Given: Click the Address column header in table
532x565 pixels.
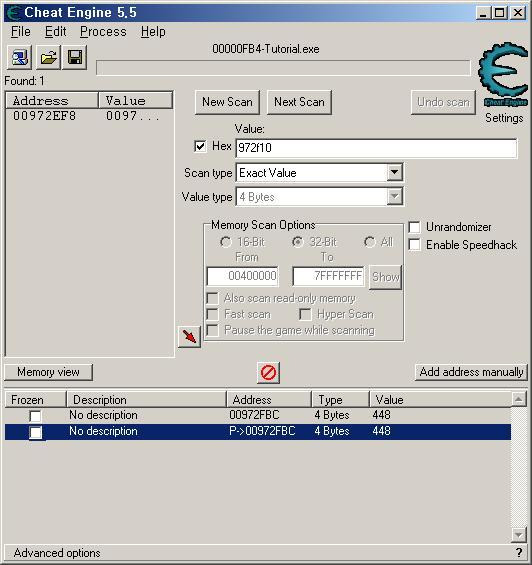Looking at the screenshot, I should [x=269, y=400].
